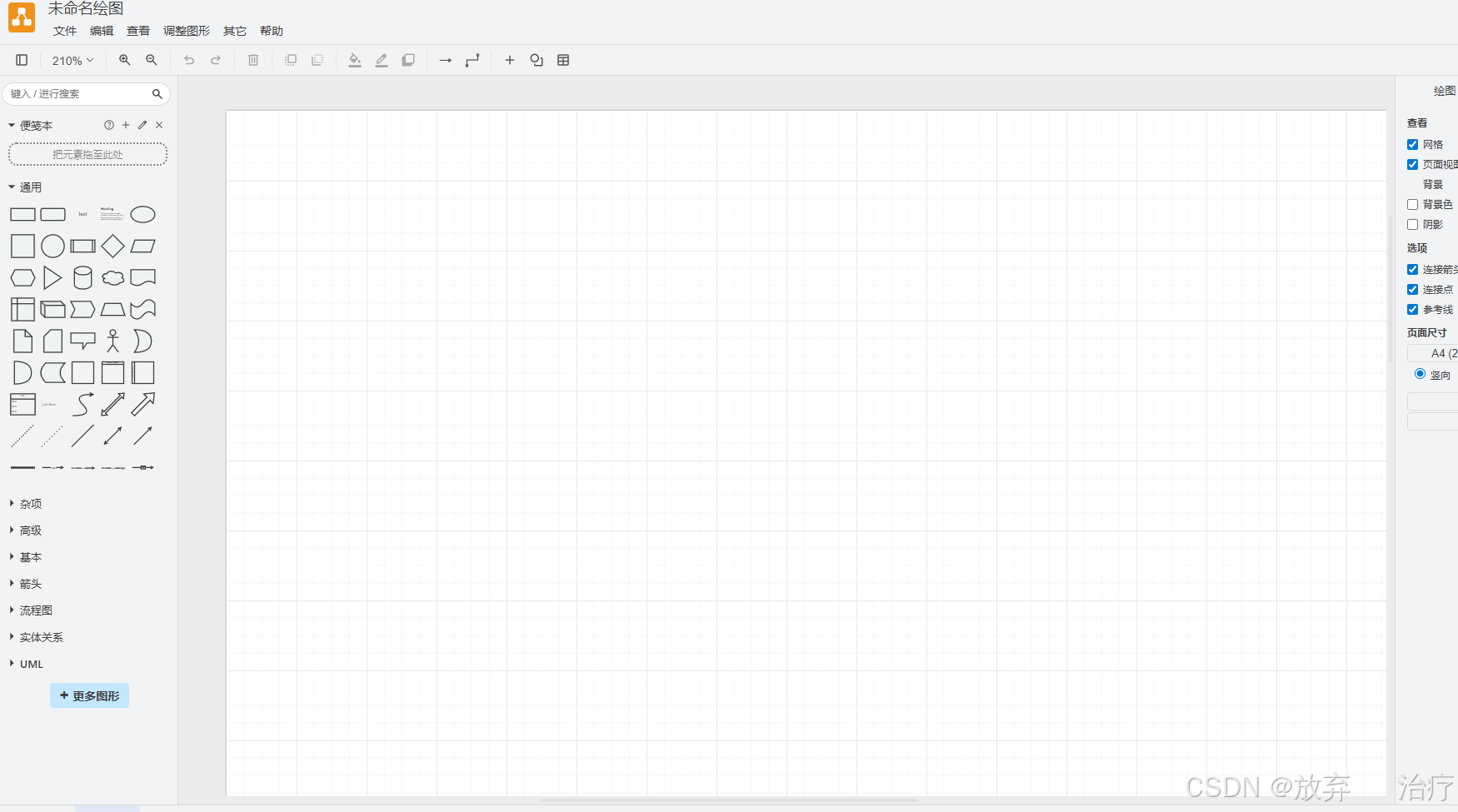Click the Undo icon
This screenshot has height=812, width=1458.
189,60
